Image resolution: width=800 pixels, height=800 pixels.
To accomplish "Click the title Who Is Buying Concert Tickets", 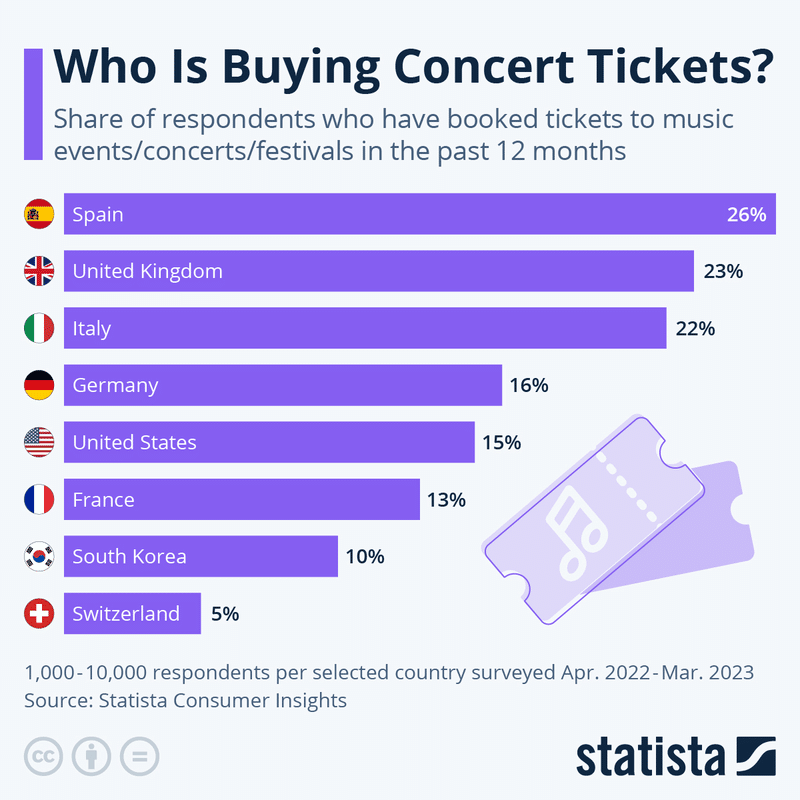I will (414, 67).
